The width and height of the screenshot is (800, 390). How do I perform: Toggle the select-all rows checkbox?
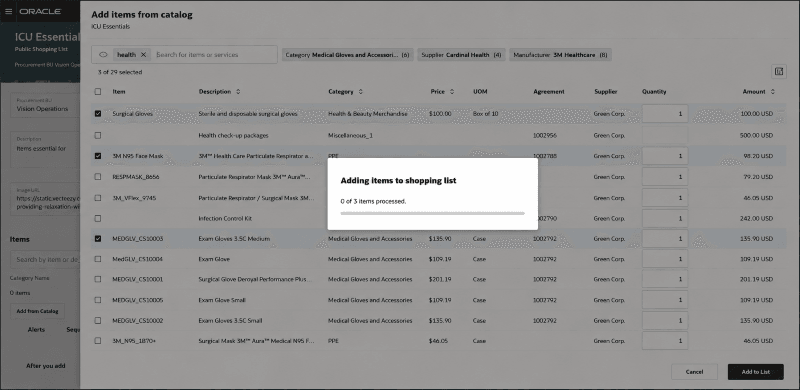point(98,92)
